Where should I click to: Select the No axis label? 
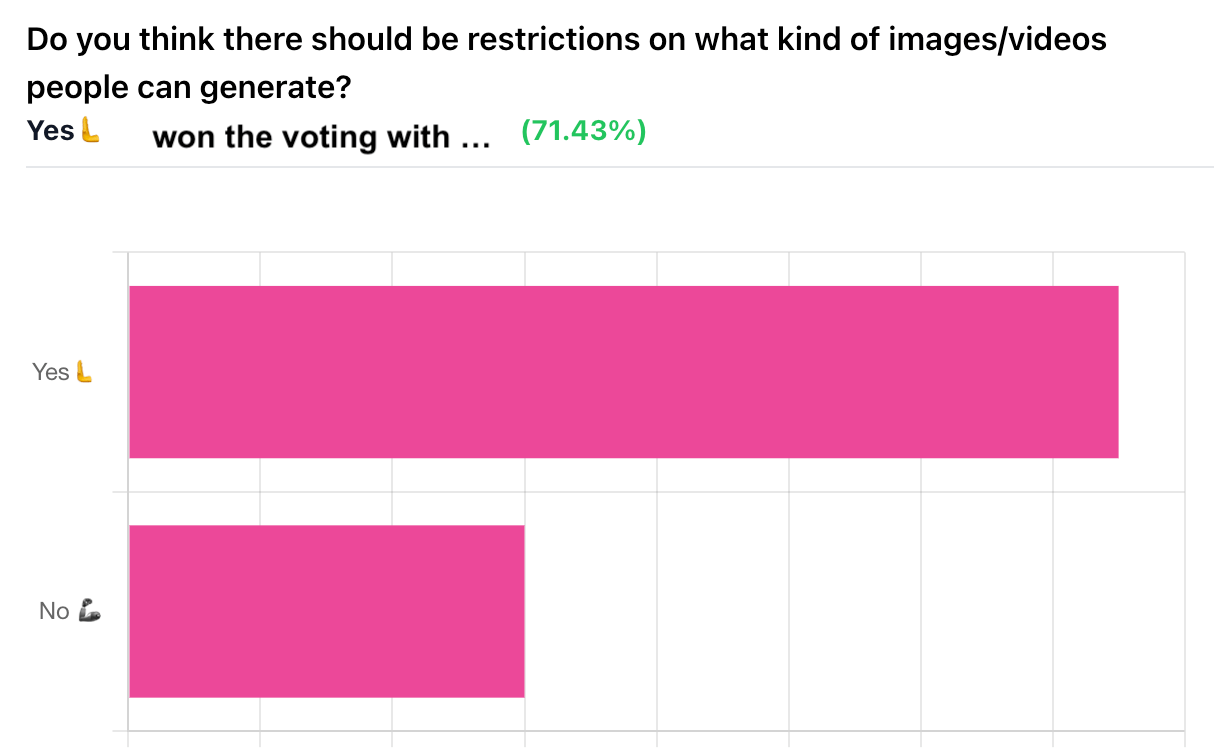[x=54, y=611]
